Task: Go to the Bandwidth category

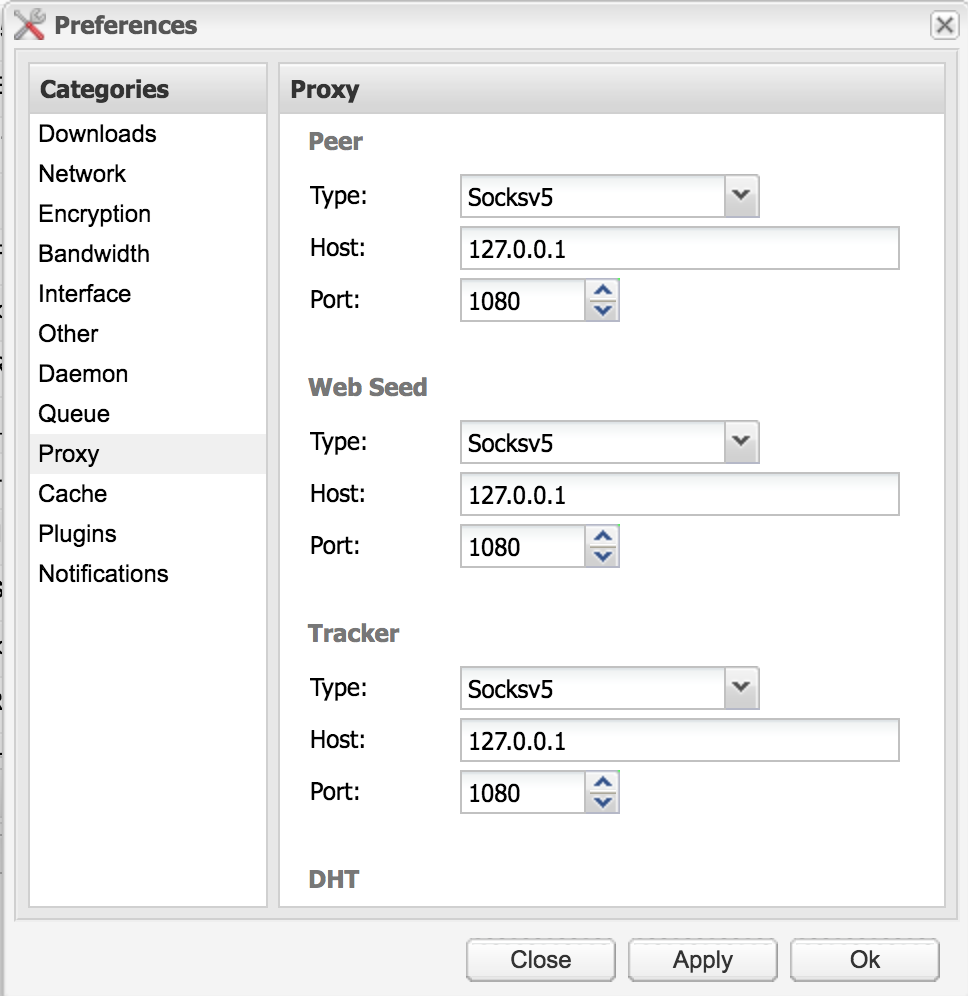Action: coord(94,254)
